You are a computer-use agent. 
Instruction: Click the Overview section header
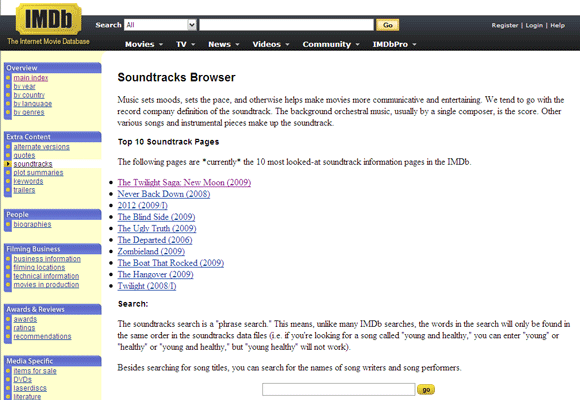[x=53, y=68]
